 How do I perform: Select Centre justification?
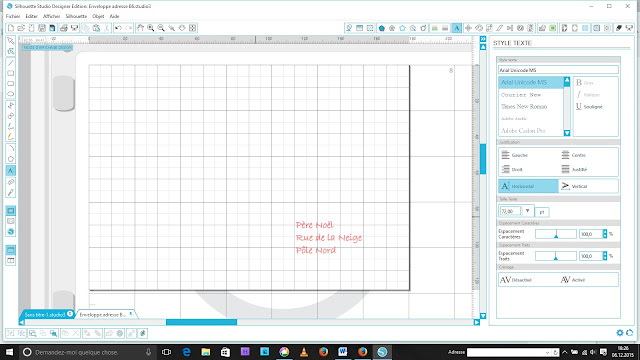tap(573, 155)
